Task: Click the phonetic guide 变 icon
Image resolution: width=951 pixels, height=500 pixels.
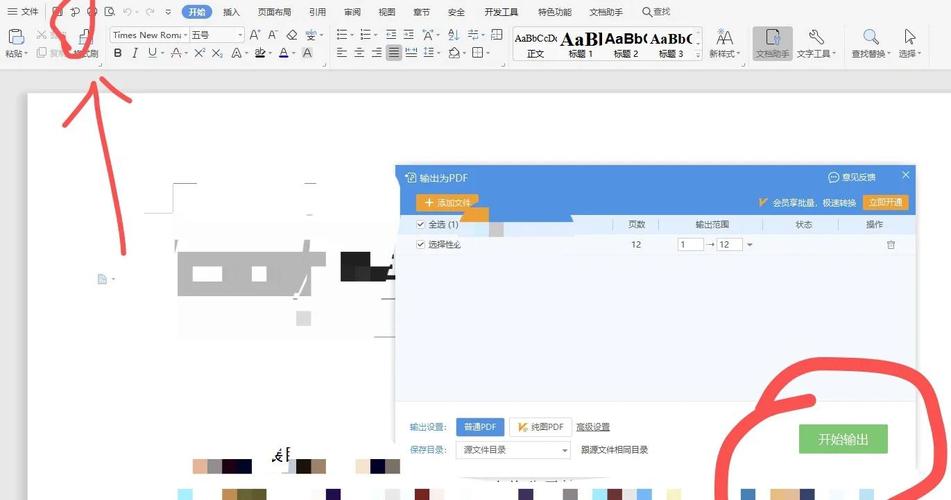Action: click(x=311, y=35)
